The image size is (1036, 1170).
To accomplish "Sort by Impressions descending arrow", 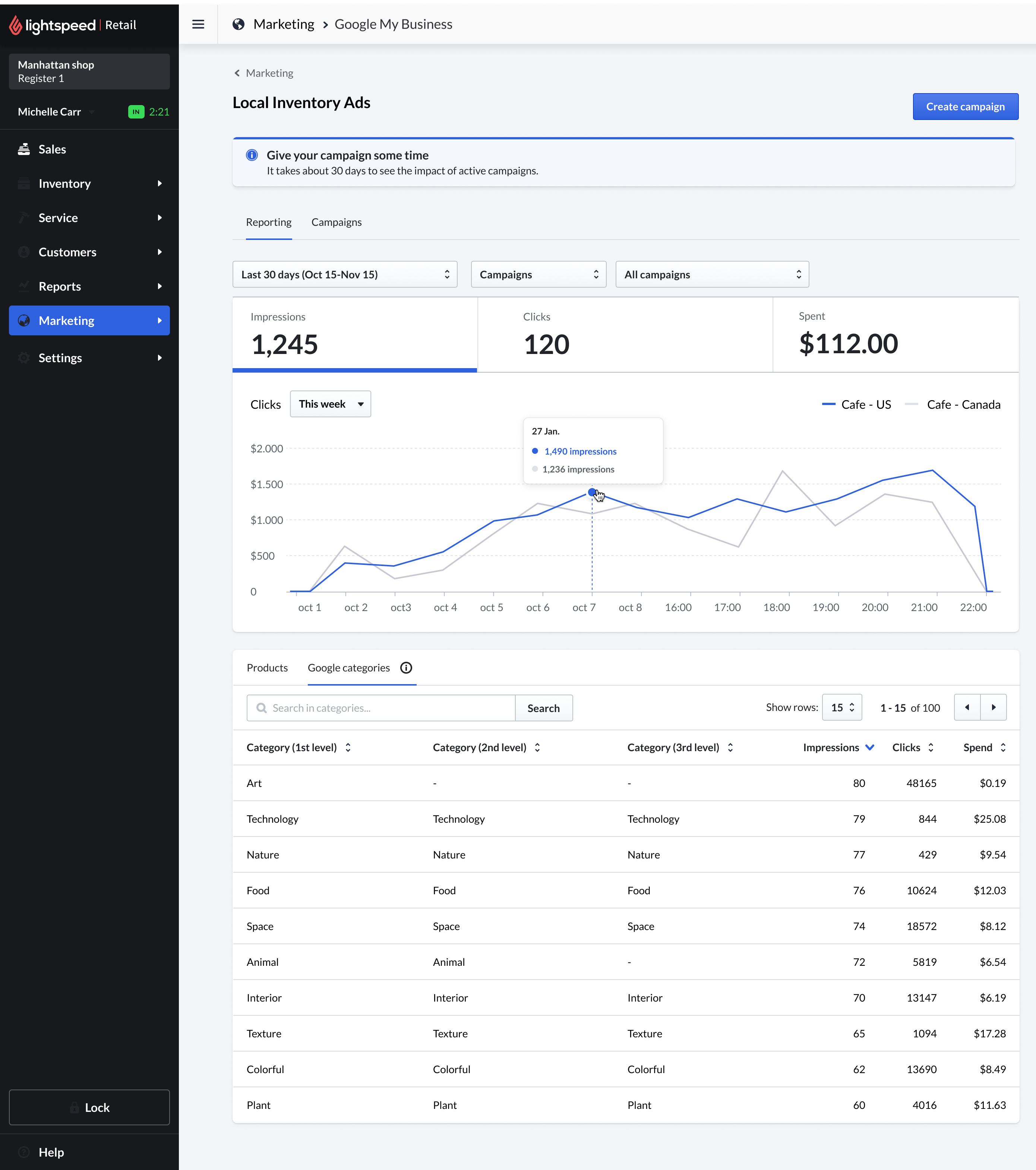I will pos(869,747).
